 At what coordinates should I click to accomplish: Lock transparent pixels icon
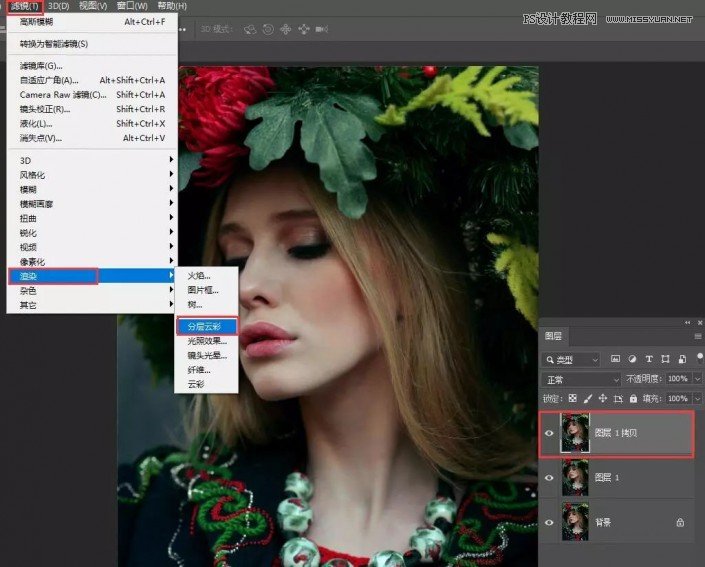click(572, 398)
